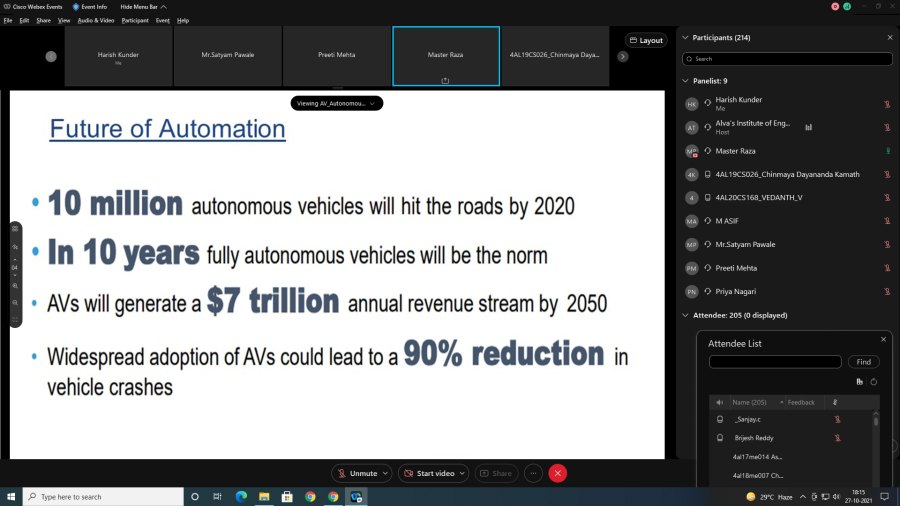The height and width of the screenshot is (506, 900).
Task: Click the zoom in icon in shared-content toolbar
Action: (x=15, y=286)
